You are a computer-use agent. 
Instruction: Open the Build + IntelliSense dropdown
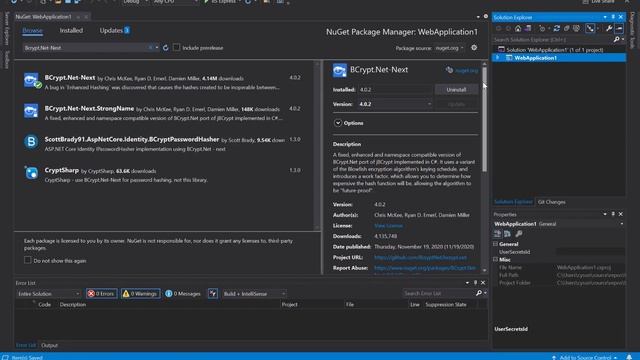tap(254, 293)
